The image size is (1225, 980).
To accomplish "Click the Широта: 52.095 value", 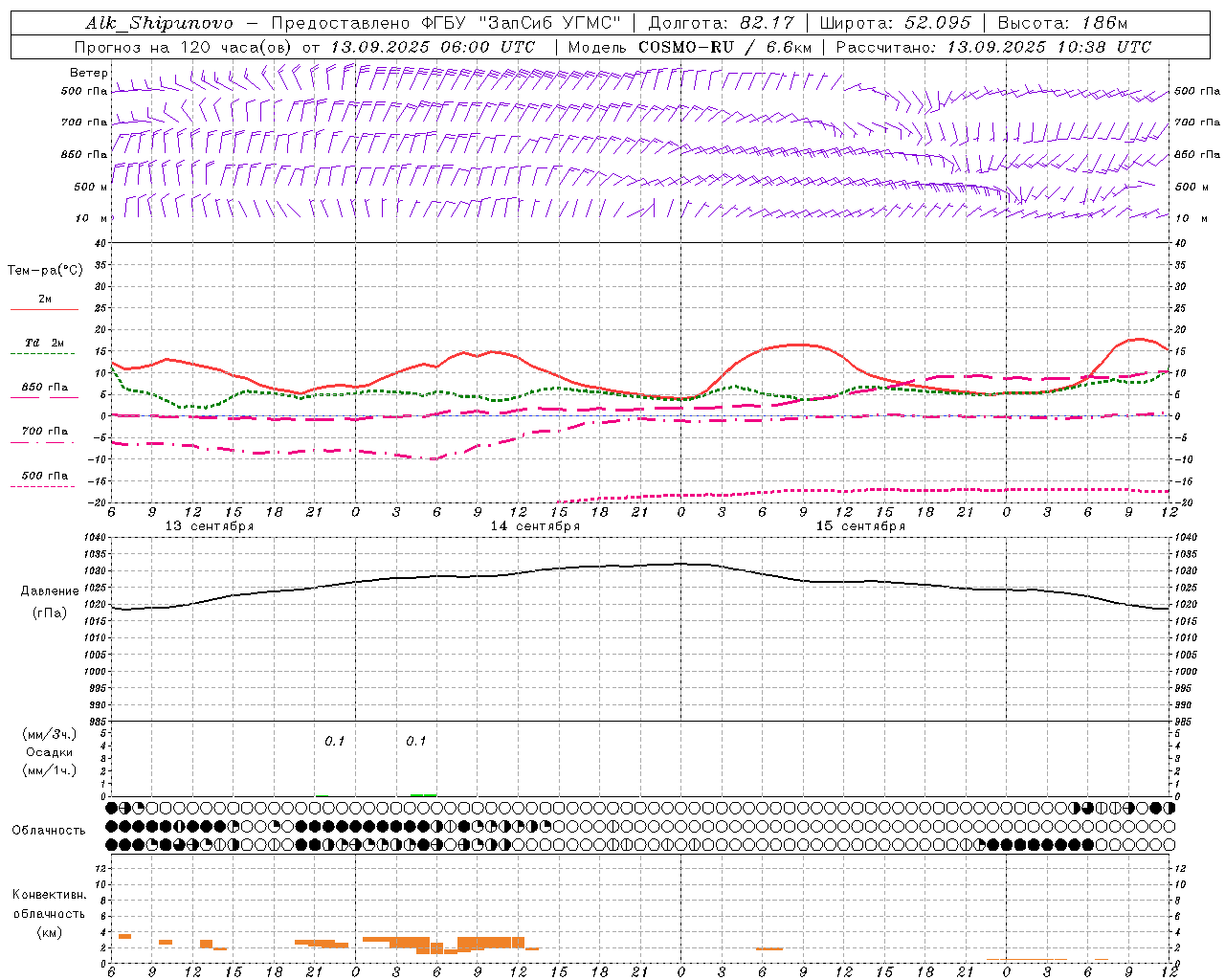I will click(896, 23).
